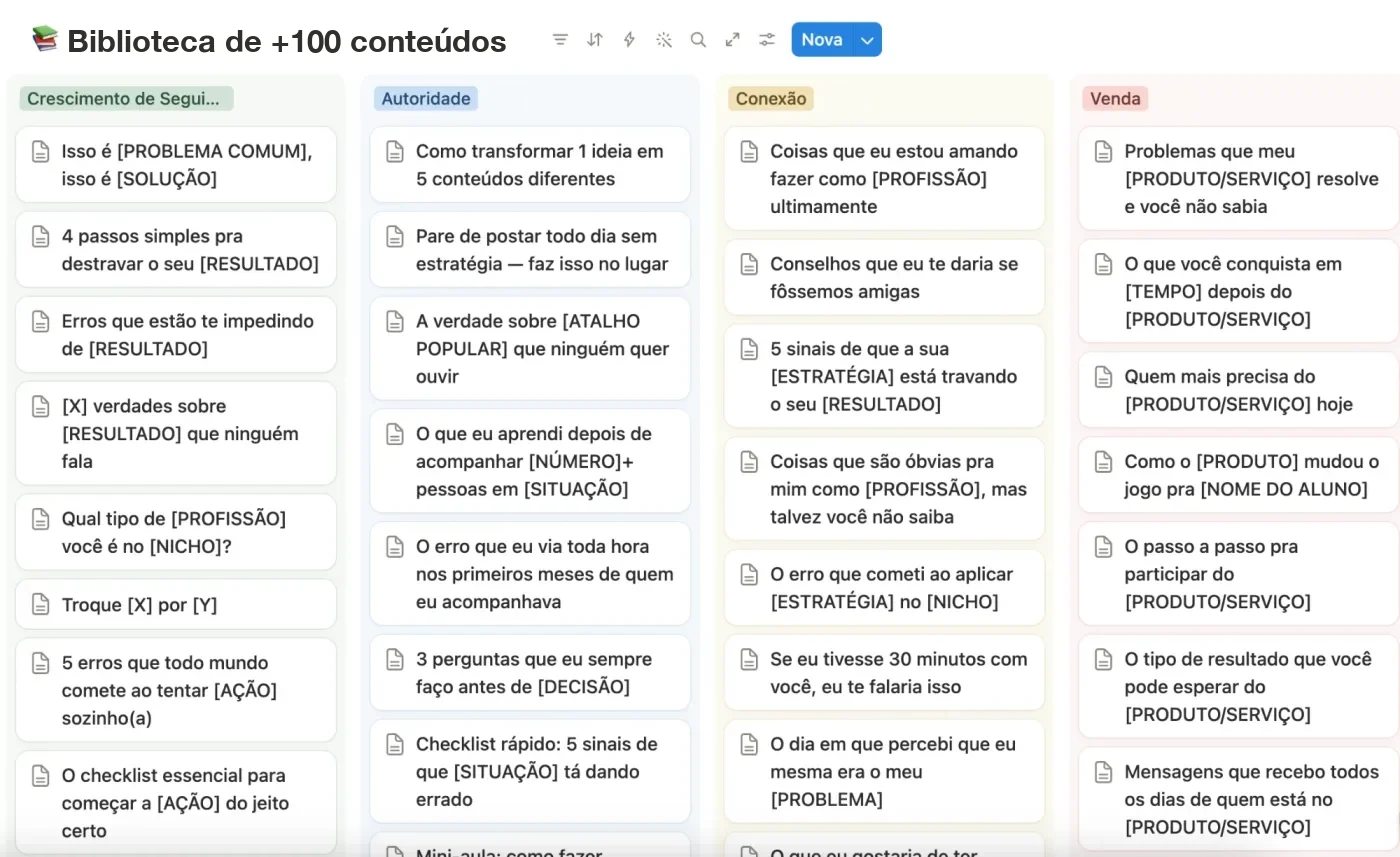Open the sort arrows icon

pyautogui.click(x=595, y=40)
